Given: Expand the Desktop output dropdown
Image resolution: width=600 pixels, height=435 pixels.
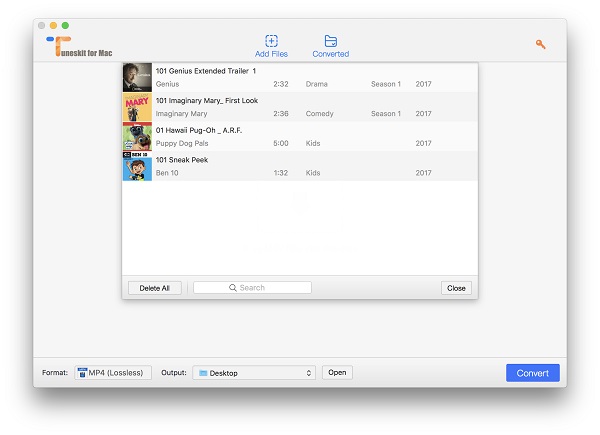Looking at the screenshot, I should pyautogui.click(x=254, y=373).
